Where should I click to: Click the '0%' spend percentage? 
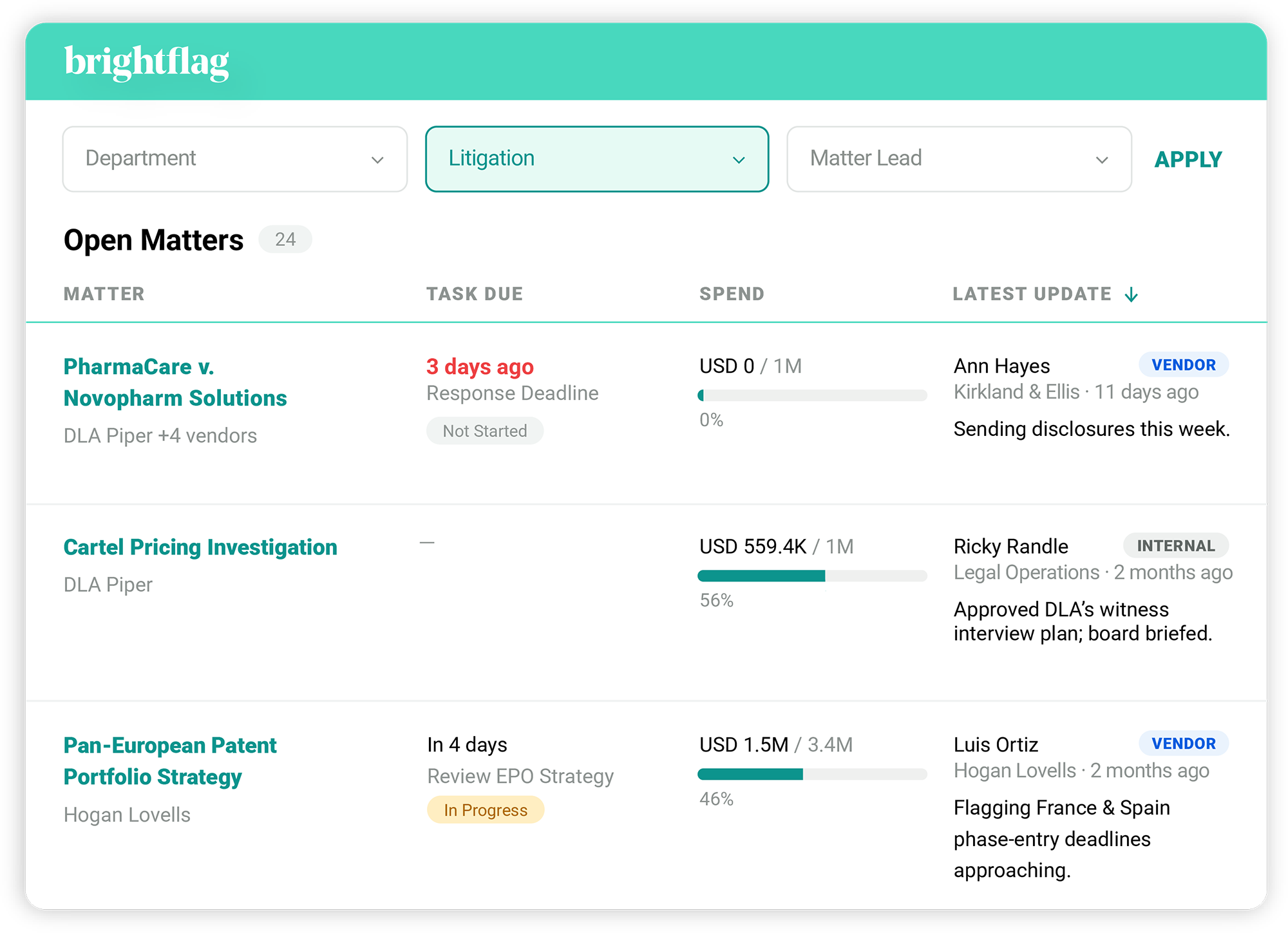coord(712,420)
